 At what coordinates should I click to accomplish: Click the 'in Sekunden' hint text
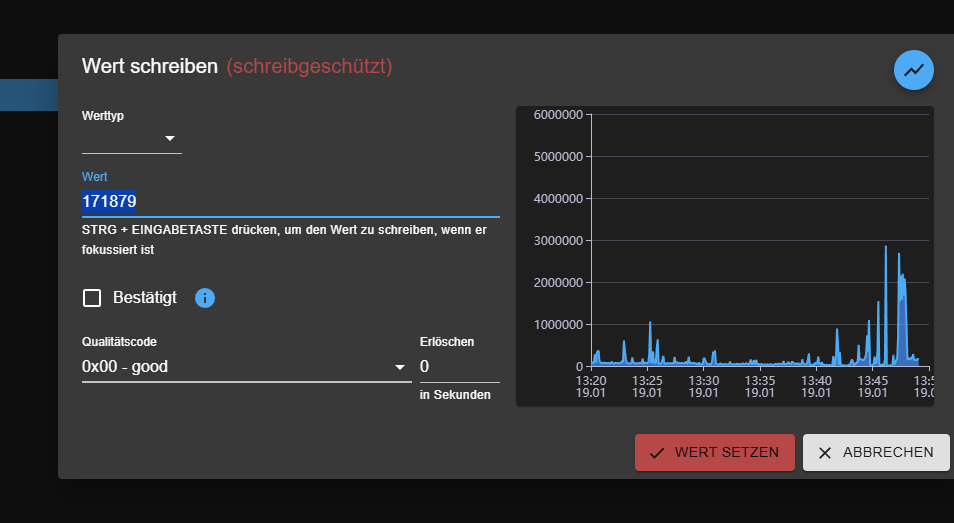[455, 395]
